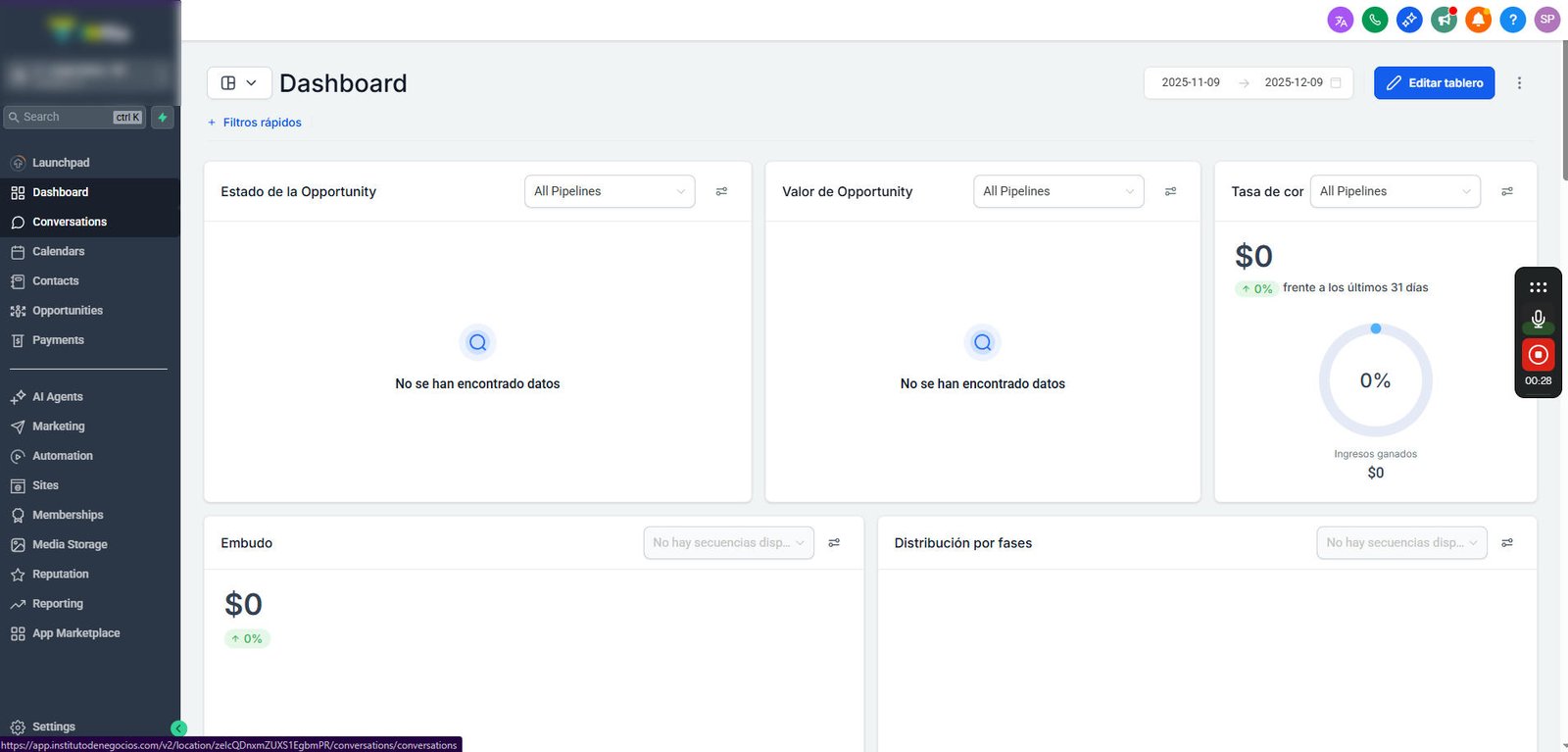
Task: Click the calendar icon in date range
Action: coord(1336,83)
